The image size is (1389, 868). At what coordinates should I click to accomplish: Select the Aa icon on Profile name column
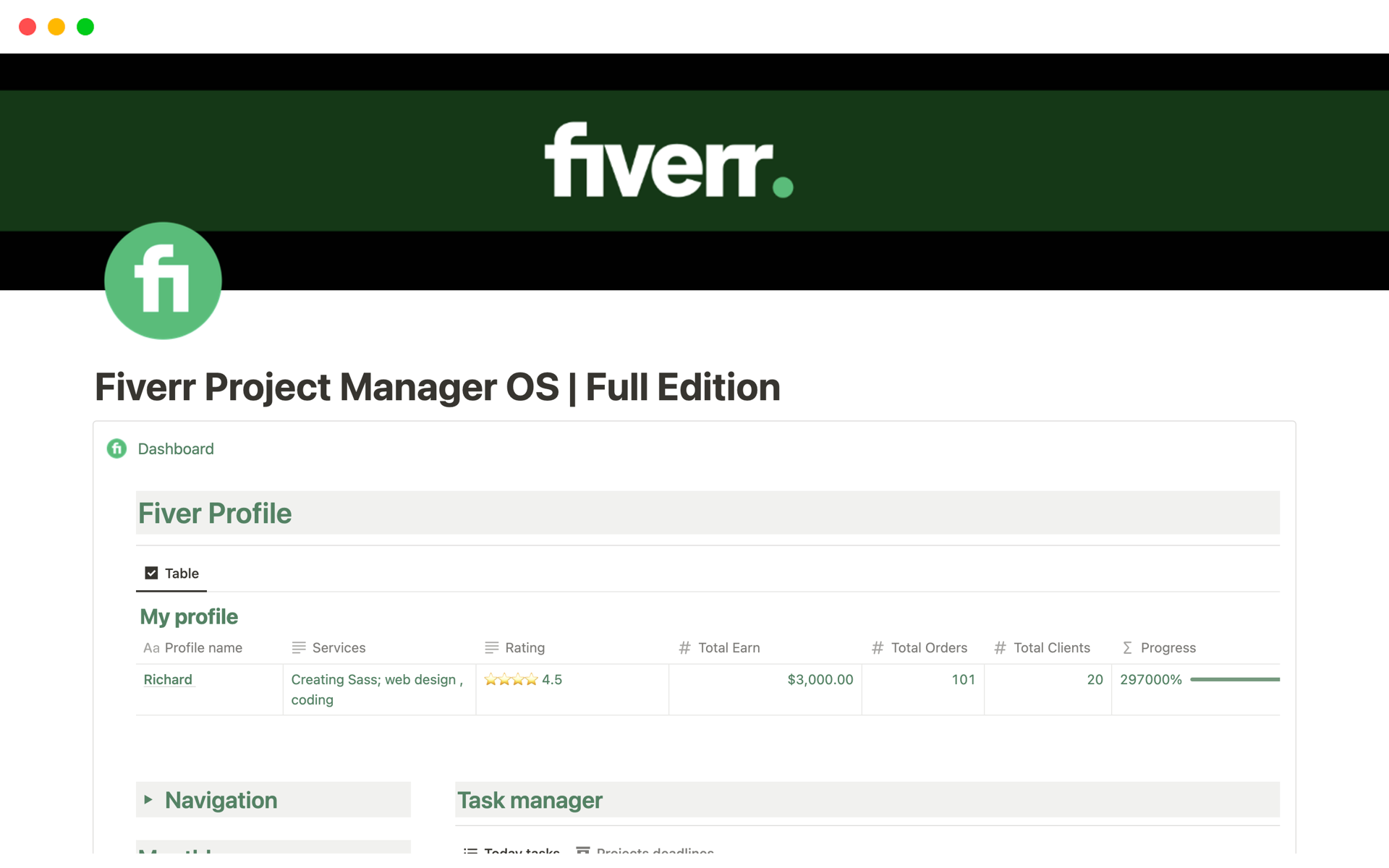(150, 647)
